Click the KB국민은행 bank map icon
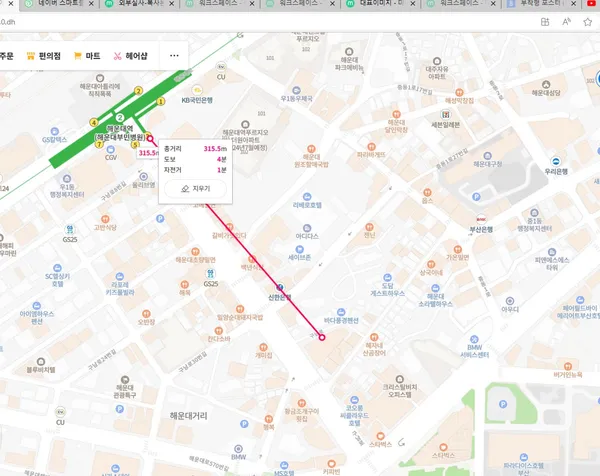600x476 pixels. point(197,90)
